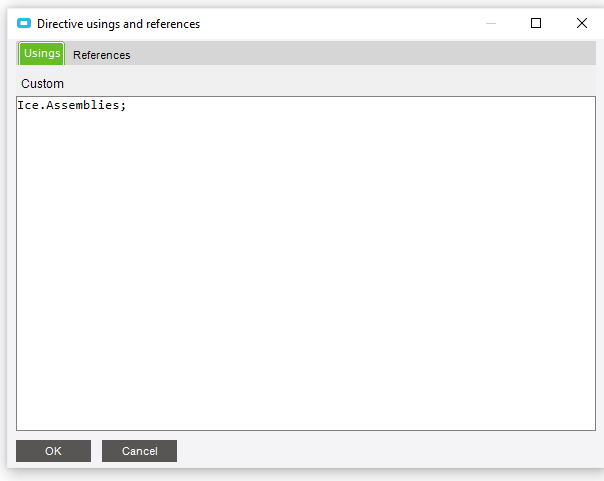The width and height of the screenshot is (604, 481).
Task: Click blank space below the Ice.Assemblies line
Action: click(306, 270)
